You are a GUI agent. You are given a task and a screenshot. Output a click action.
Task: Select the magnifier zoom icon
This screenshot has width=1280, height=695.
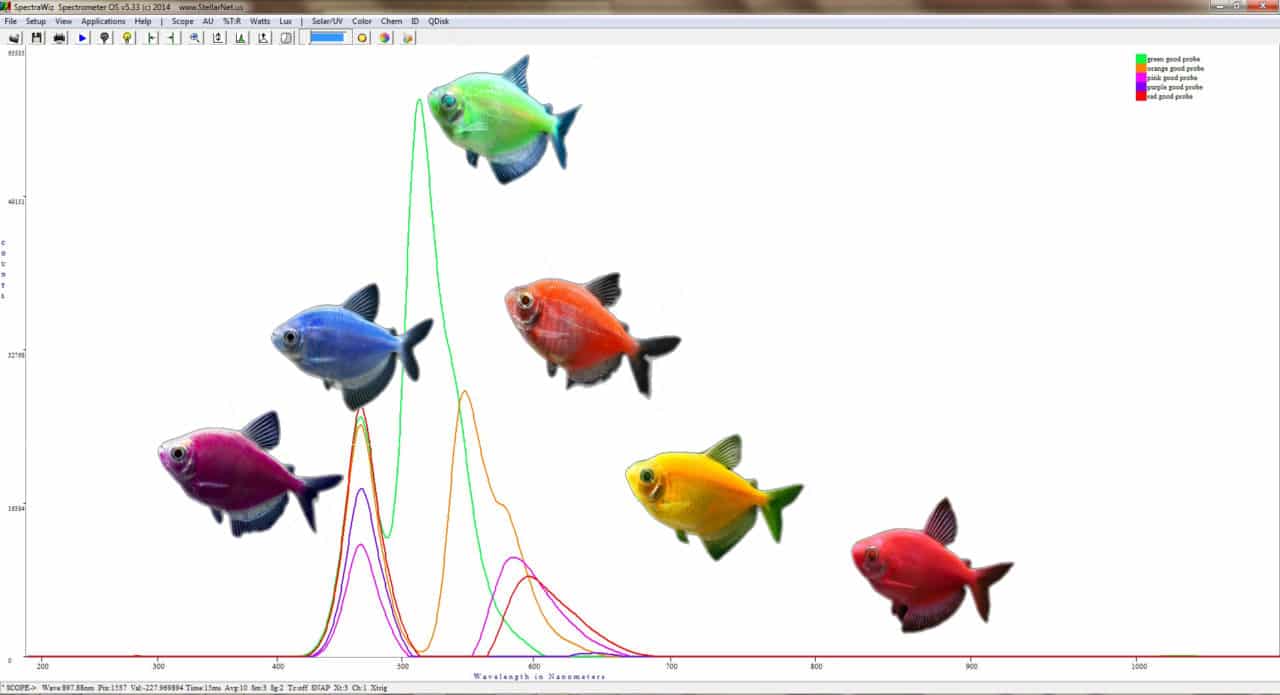(193, 37)
